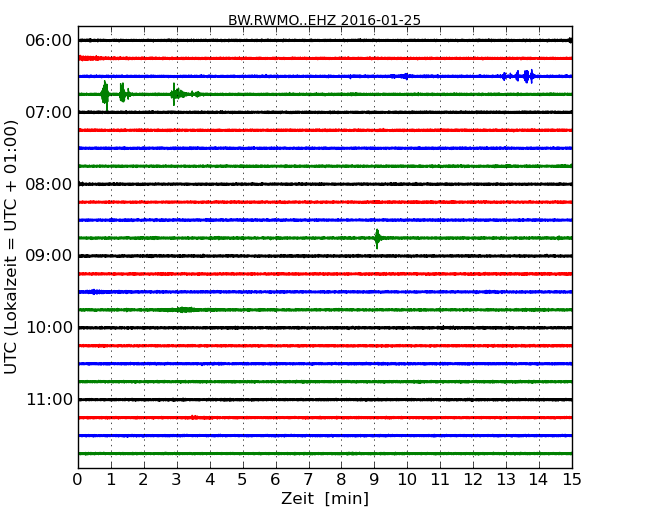Click the 10:00 time label

[x=49, y=328]
